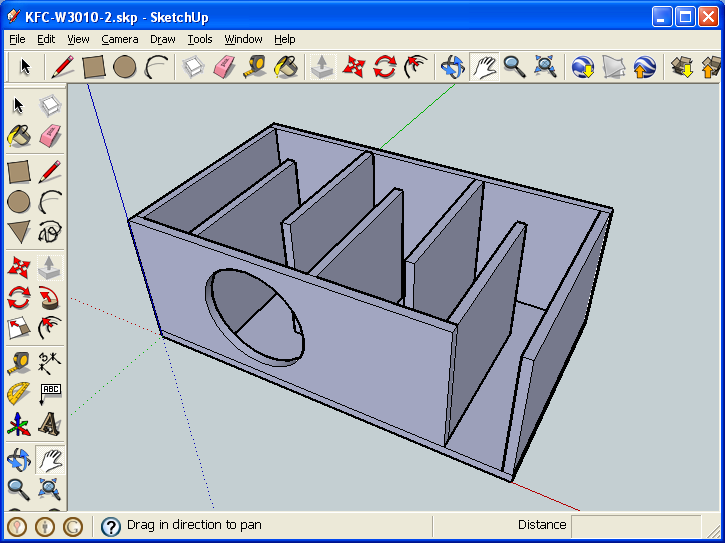The height and width of the screenshot is (543, 725).
Task: Click the Get Models box icon
Action: click(682, 67)
